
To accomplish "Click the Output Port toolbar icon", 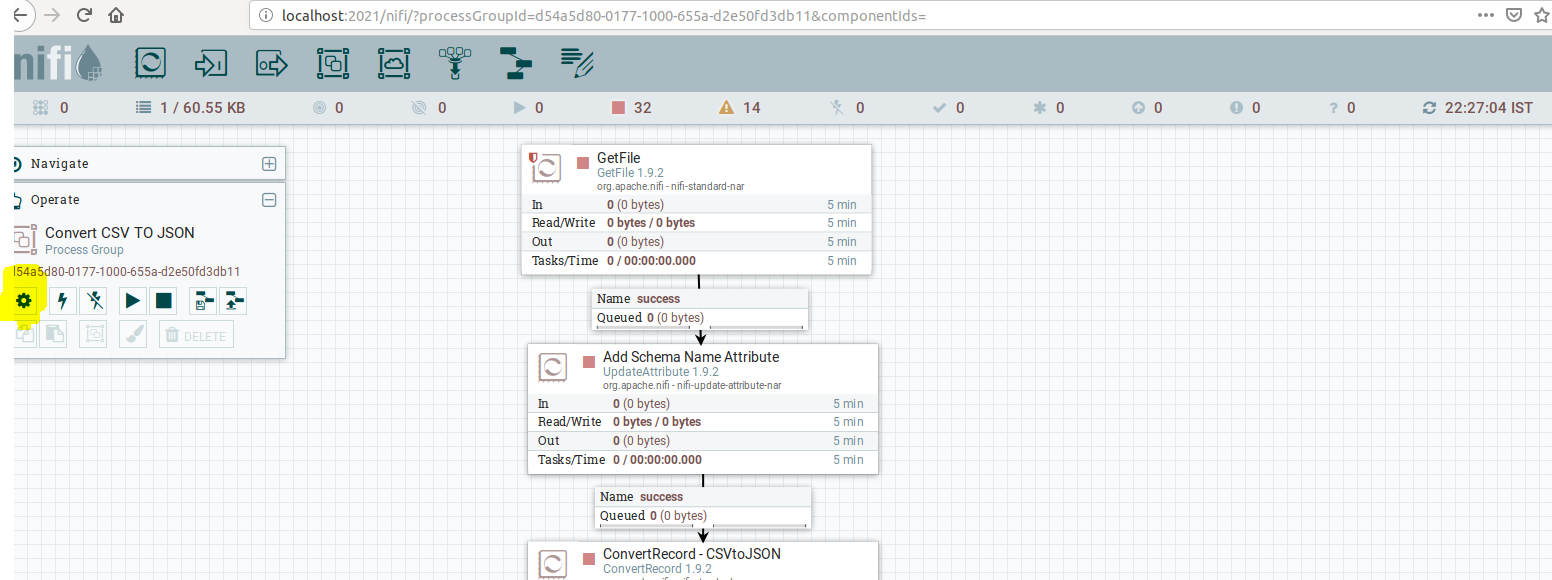I will [271, 64].
